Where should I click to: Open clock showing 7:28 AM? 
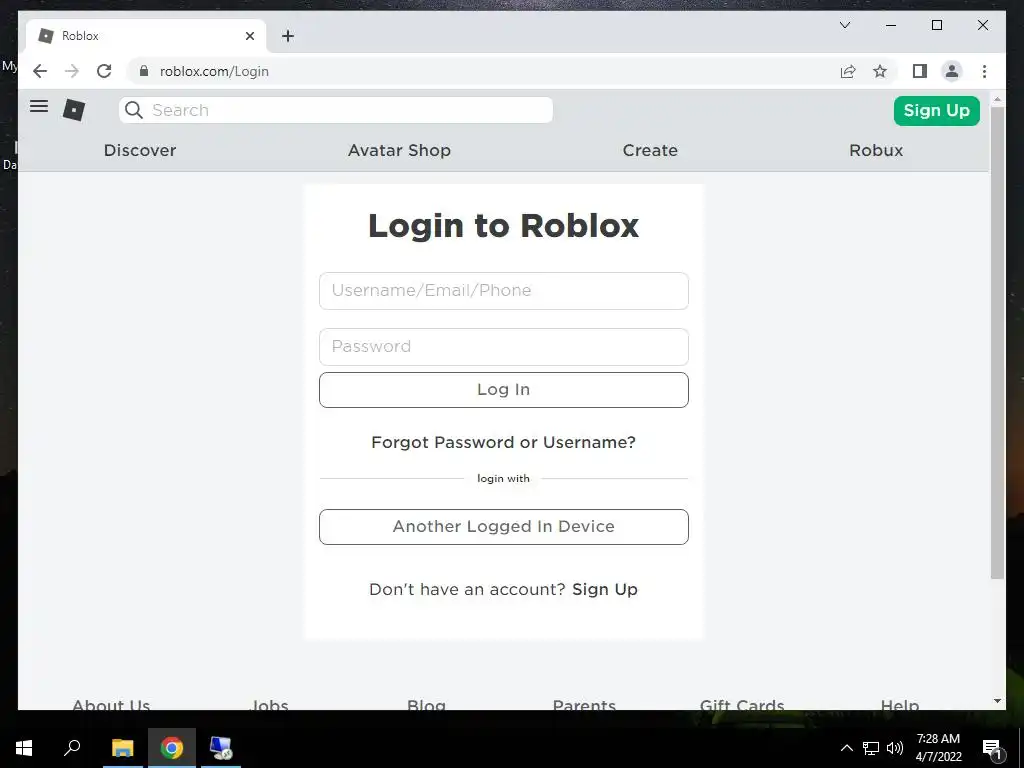(938, 748)
